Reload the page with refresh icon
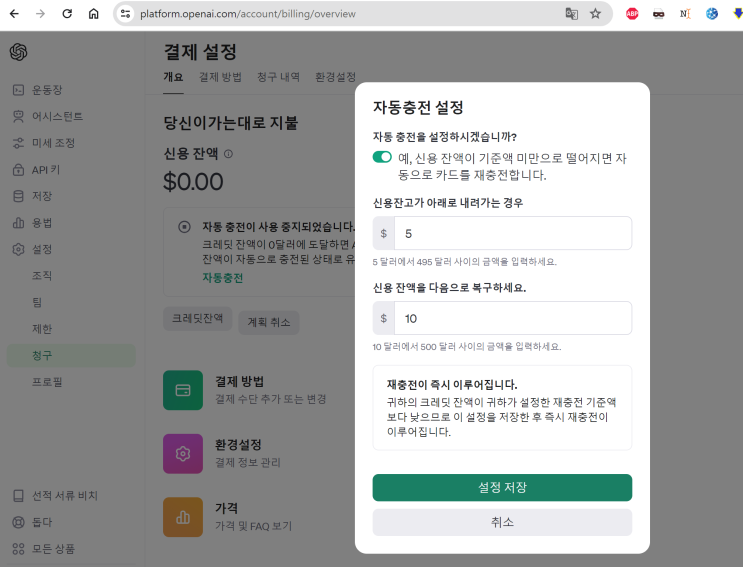This screenshot has height=567, width=743. point(67,14)
